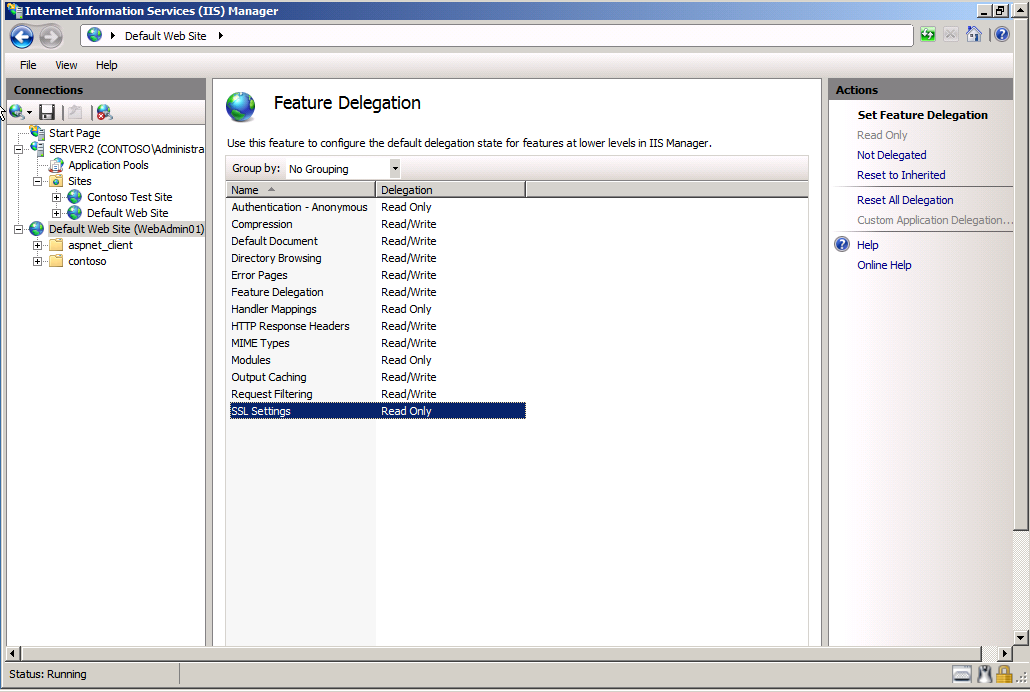
Task: Click the Online Help link
Action: click(x=884, y=265)
